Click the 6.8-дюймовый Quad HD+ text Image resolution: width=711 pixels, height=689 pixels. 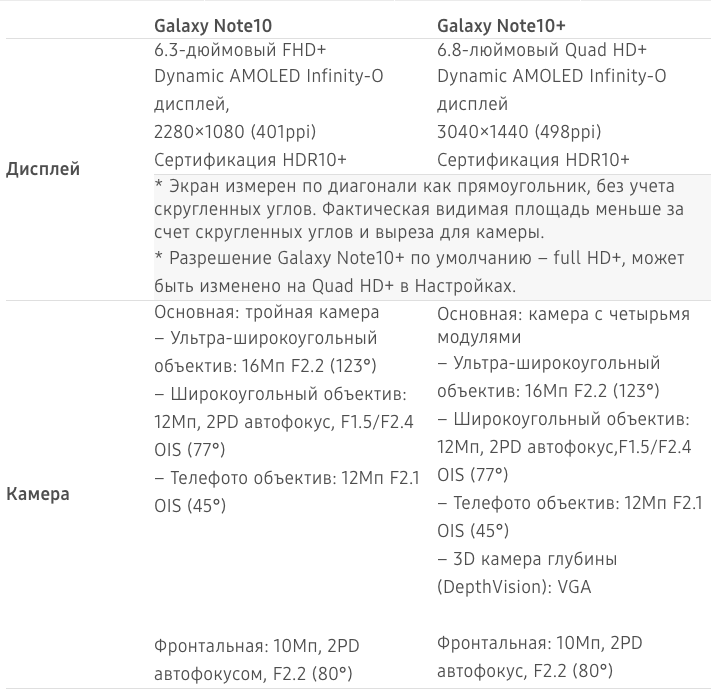tap(541, 50)
